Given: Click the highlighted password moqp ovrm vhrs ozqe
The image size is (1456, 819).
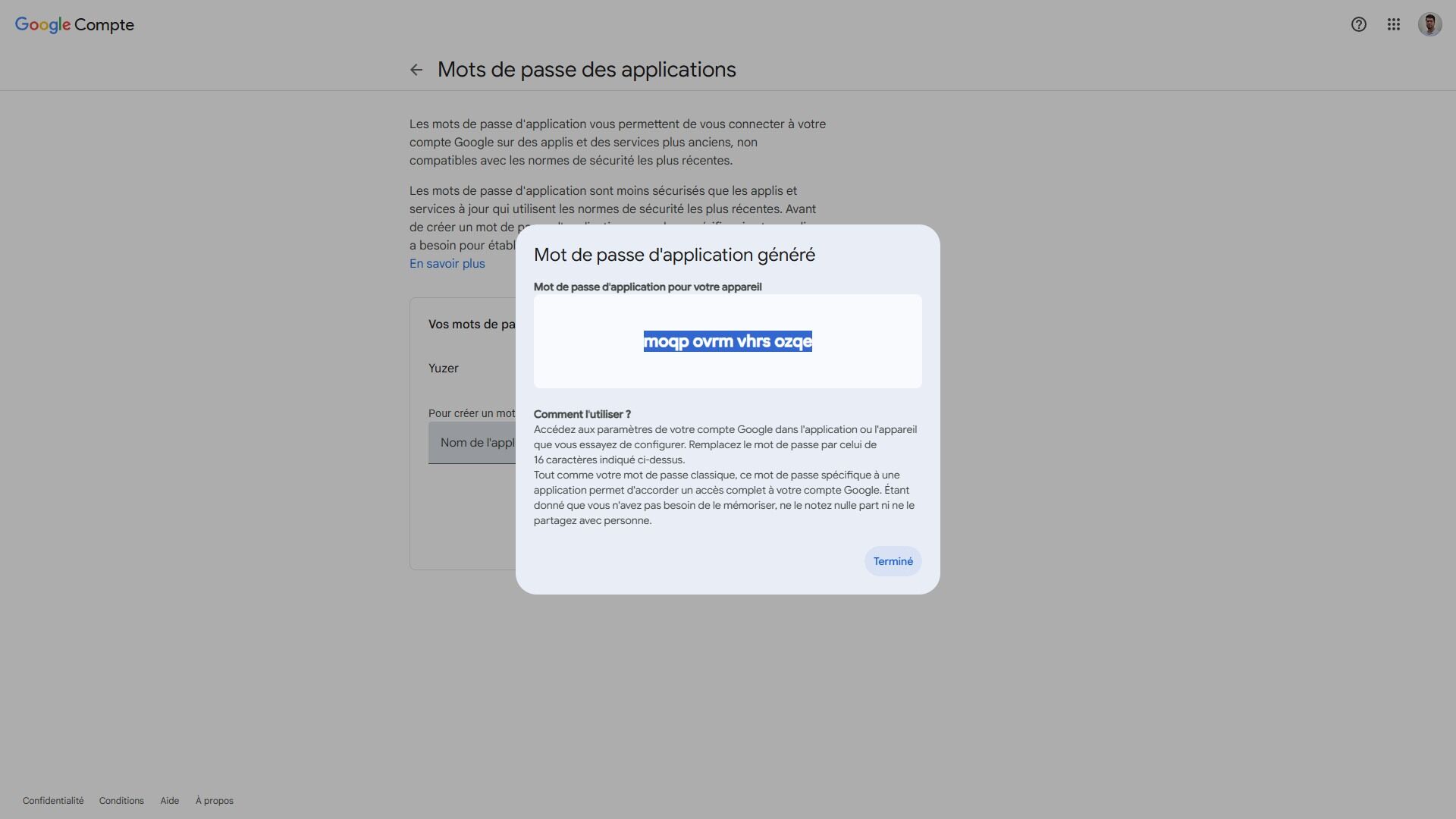Looking at the screenshot, I should pos(727,341).
